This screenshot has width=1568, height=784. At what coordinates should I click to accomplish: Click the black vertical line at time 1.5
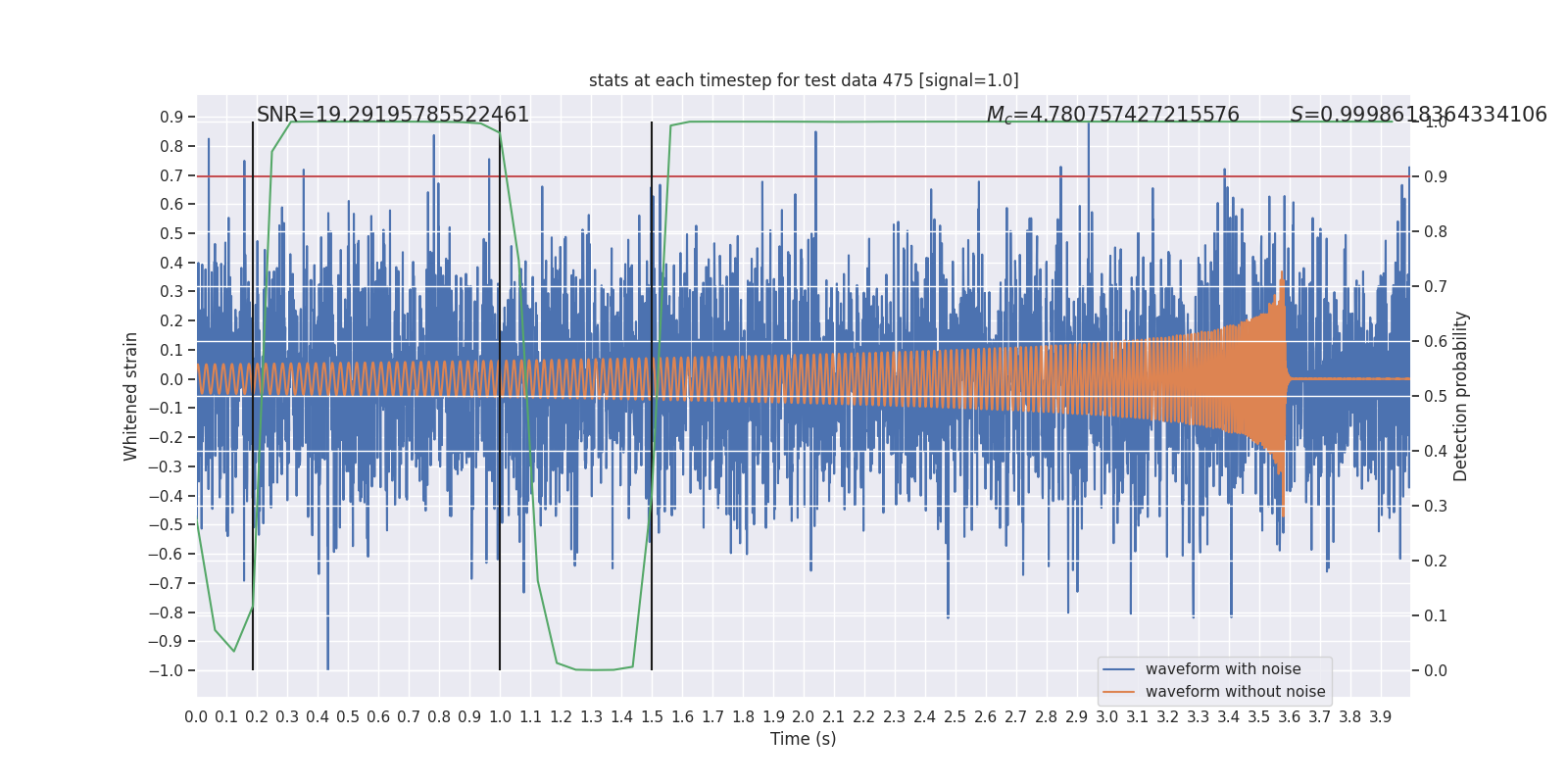point(652,396)
